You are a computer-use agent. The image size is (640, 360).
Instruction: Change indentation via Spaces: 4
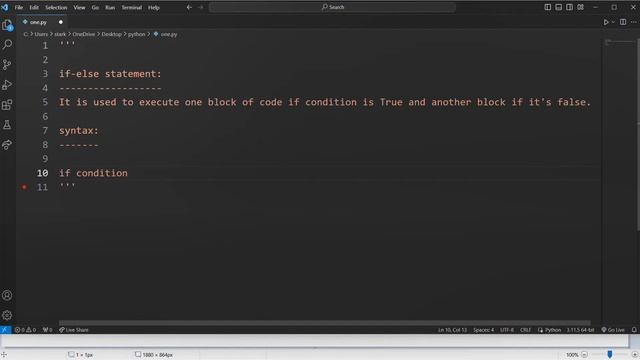pos(483,330)
